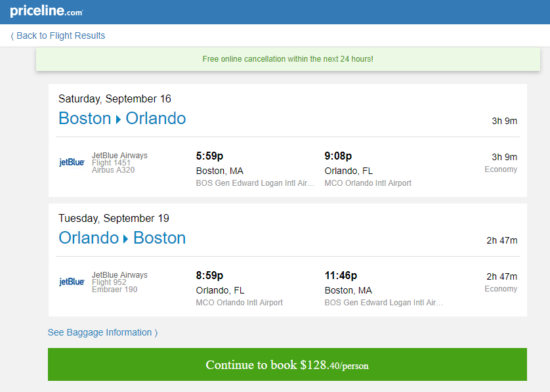550x392 pixels.
Task: Click the arrow between Orlando and Boston
Action: (126, 239)
